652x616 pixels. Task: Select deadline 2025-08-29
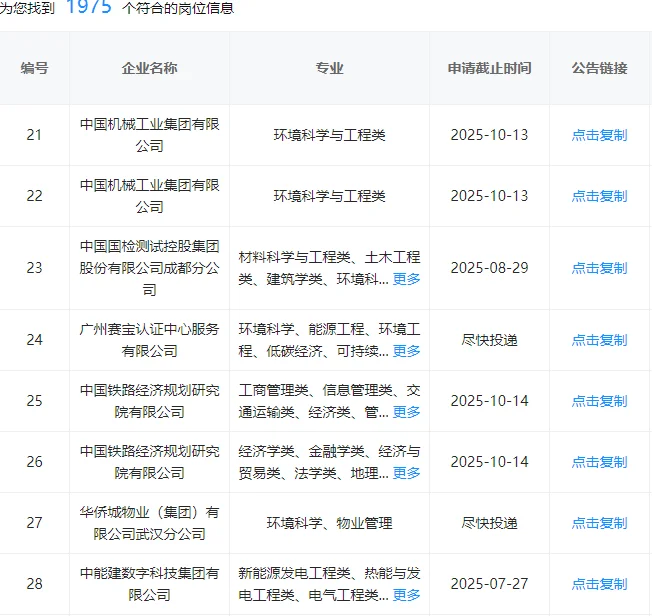click(489, 268)
